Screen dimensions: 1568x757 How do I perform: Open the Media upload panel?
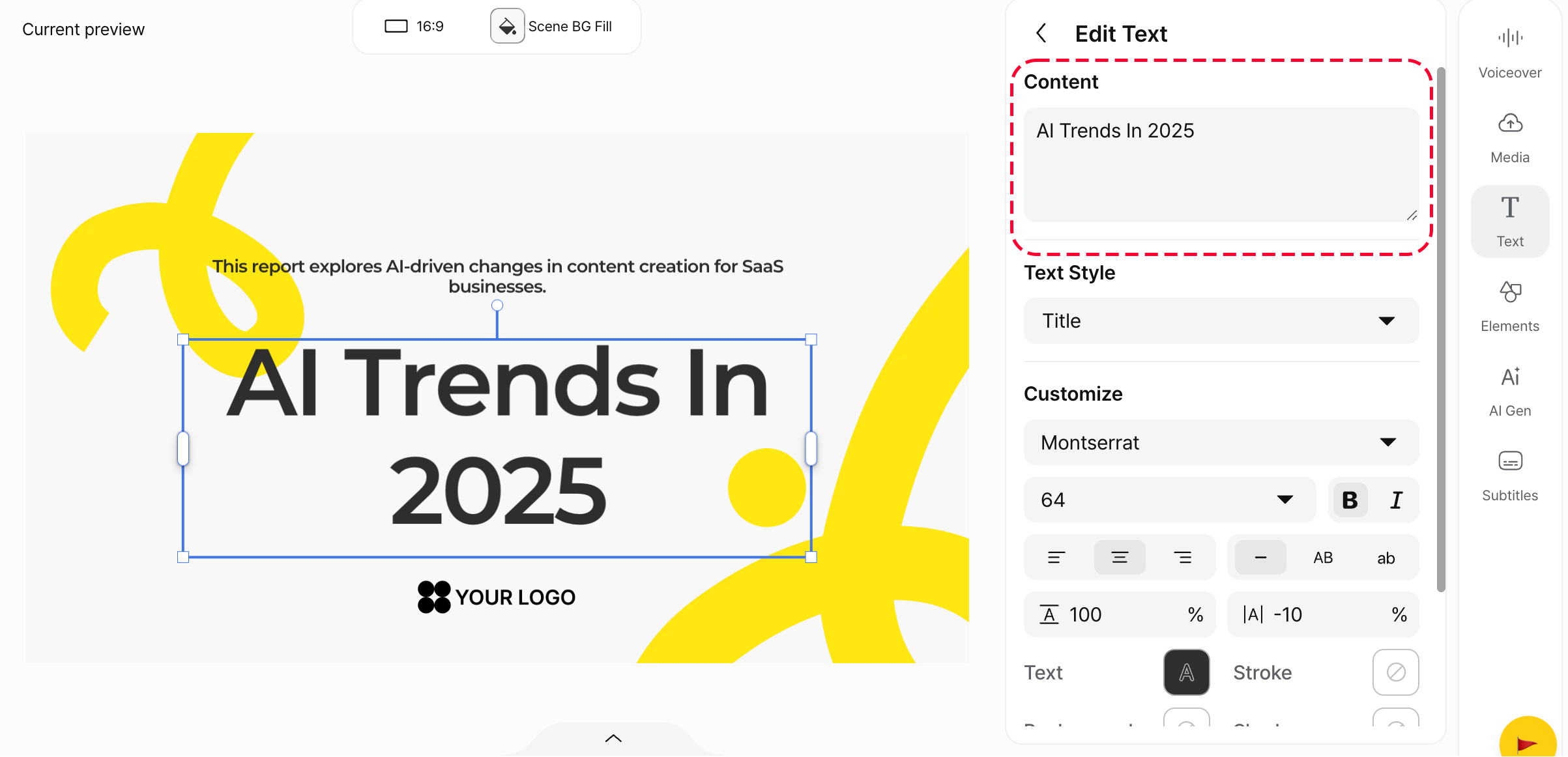pos(1509,137)
